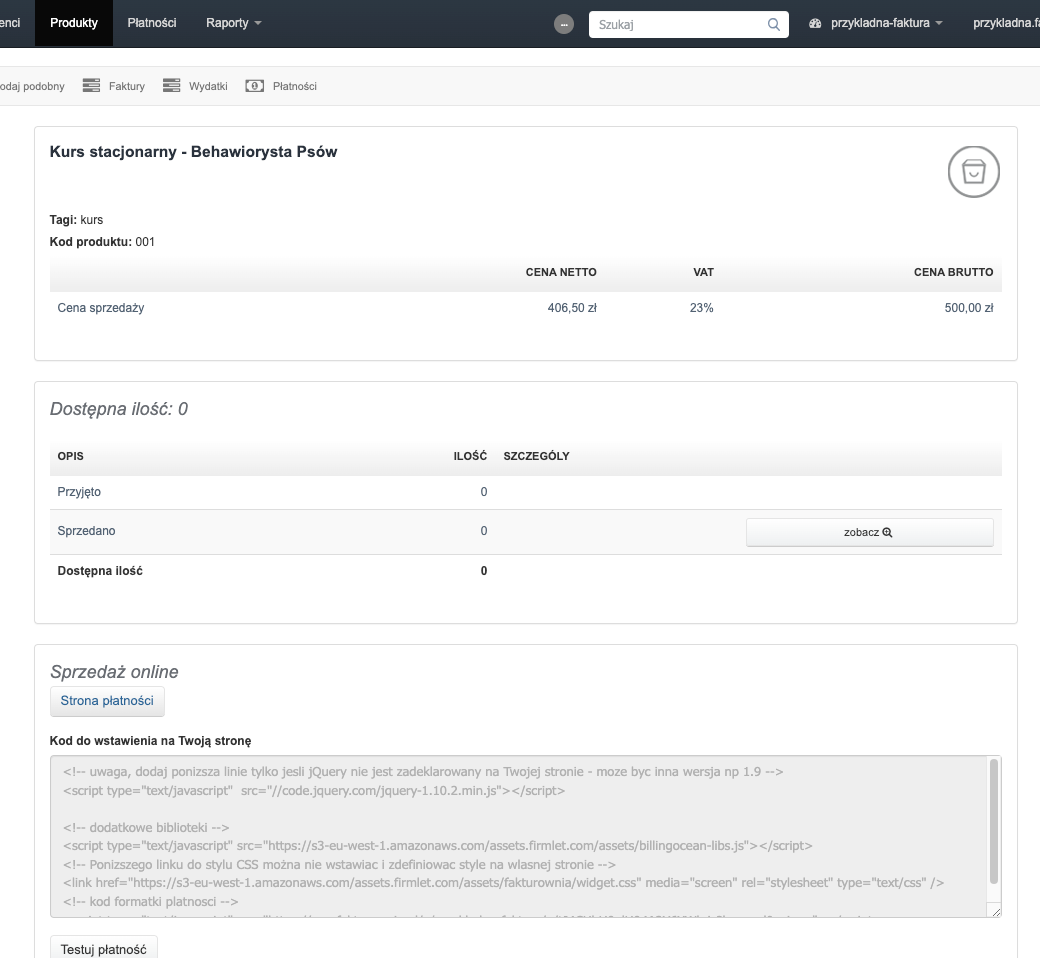Click the Dodaj podobny toolbar link
The height and width of the screenshot is (958, 1040).
pos(32,86)
